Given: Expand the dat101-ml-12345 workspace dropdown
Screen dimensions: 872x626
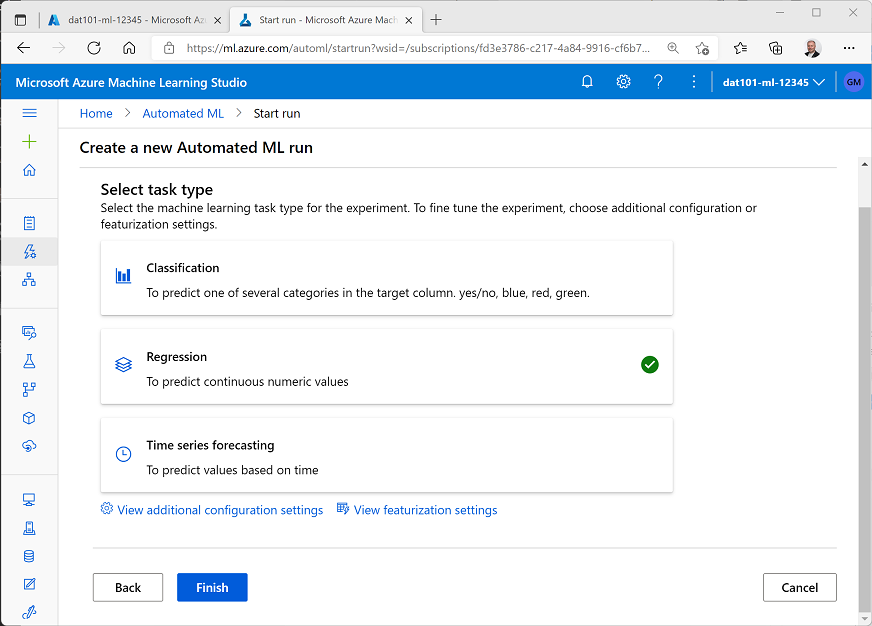Looking at the screenshot, I should click(773, 82).
